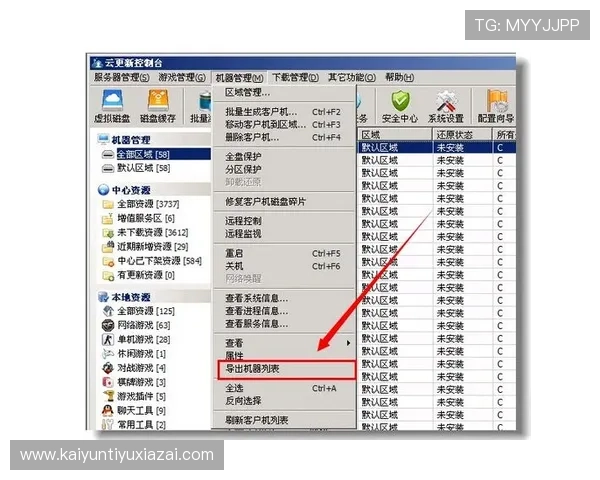Click the 有更新资源 folder icon

108,275
